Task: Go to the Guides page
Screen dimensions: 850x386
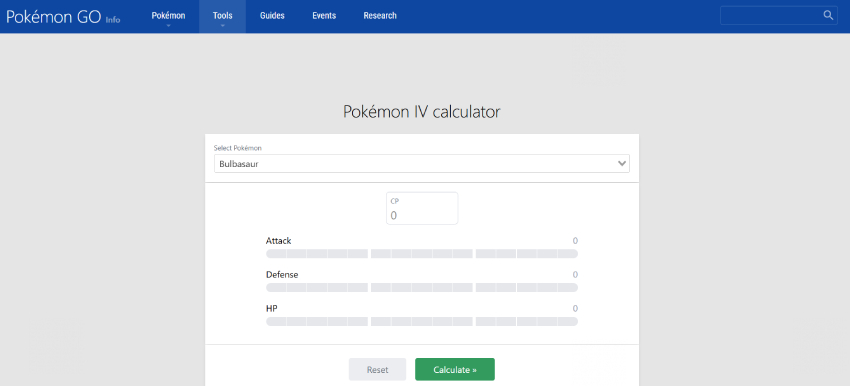Action: 272,16
